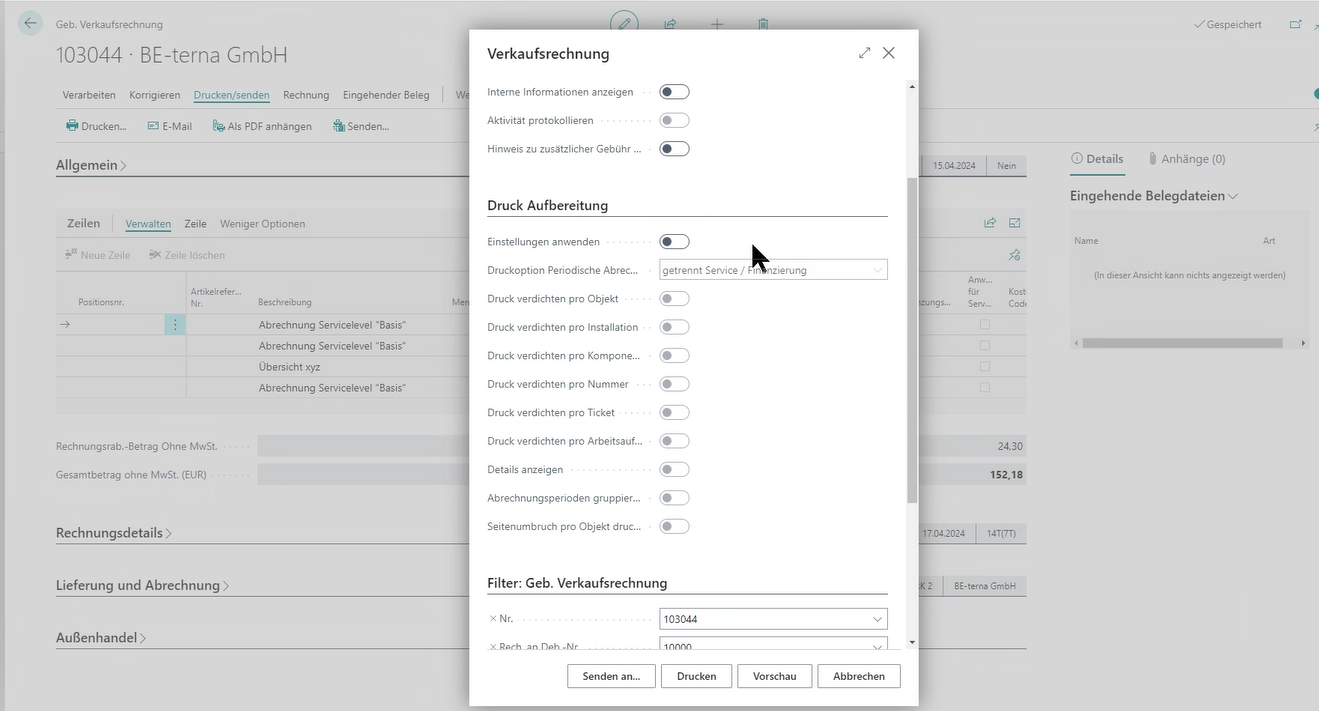Screen dimensions: 1319x711
Task: Click the share icon in the top bar
Action: tap(671, 24)
